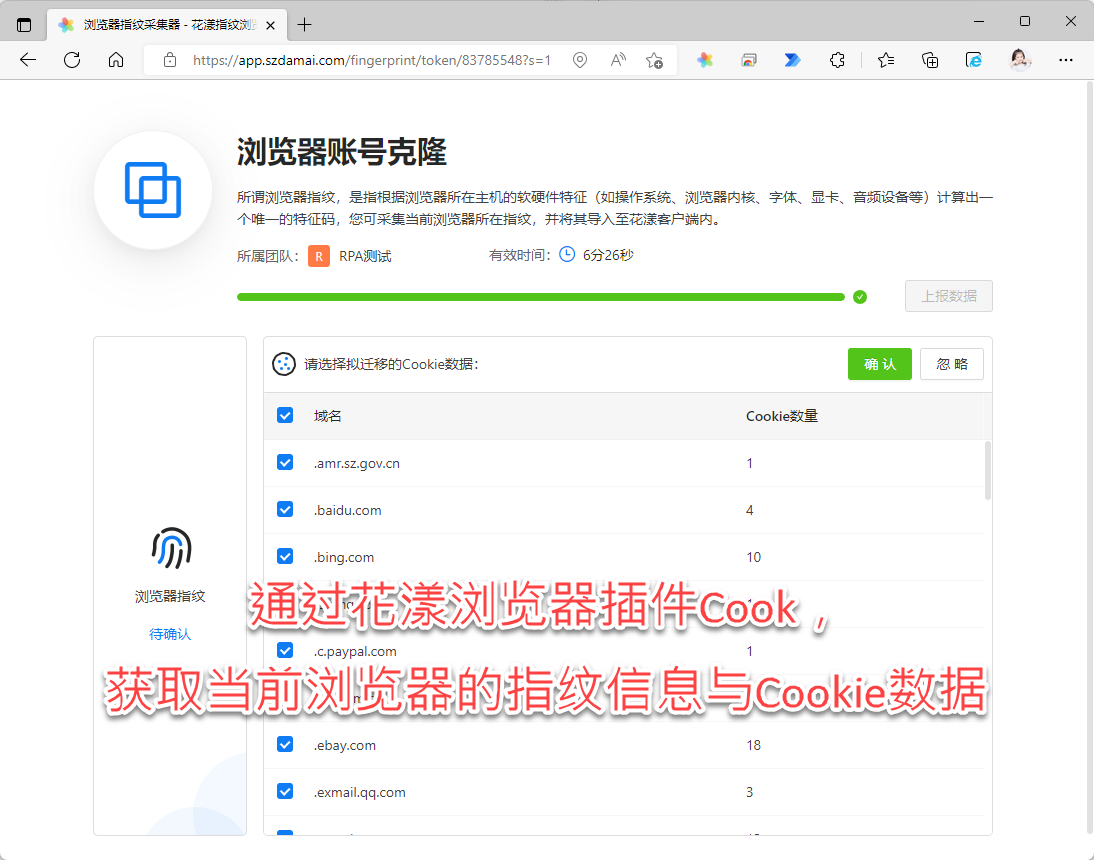Image resolution: width=1094 pixels, height=860 pixels.
Task: Activate the Read aloud icon
Action: coord(617,60)
